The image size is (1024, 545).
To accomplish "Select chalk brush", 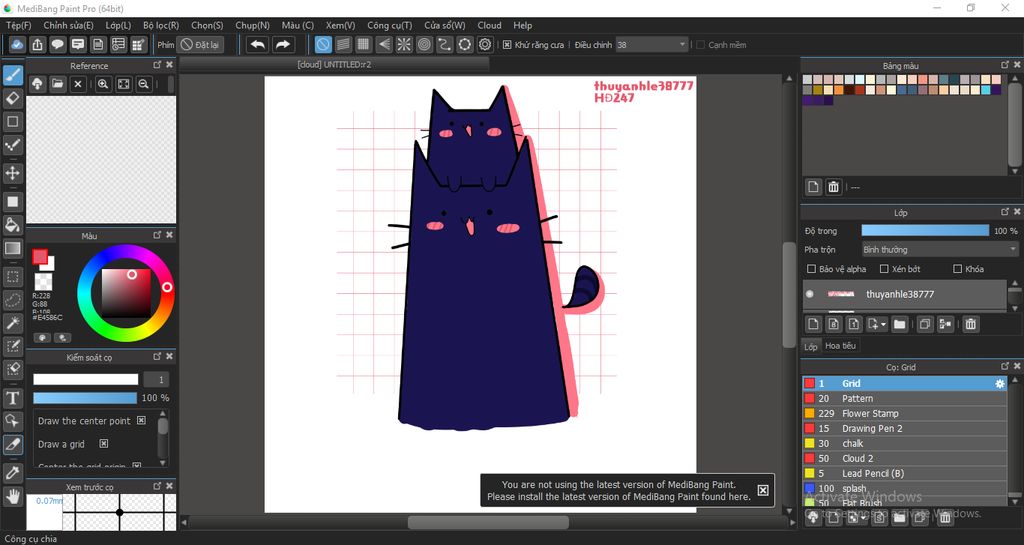I will click(x=904, y=443).
